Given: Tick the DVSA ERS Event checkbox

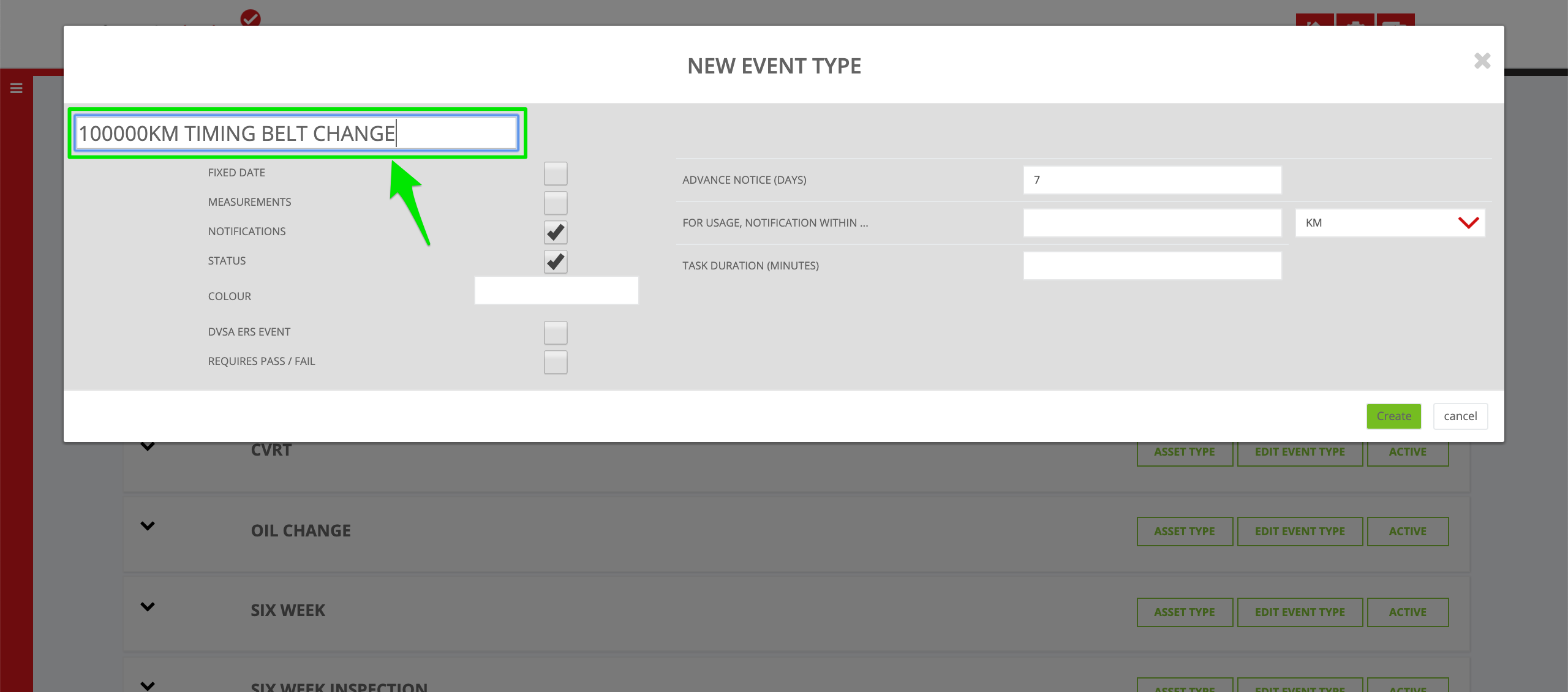Looking at the screenshot, I should 556,333.
